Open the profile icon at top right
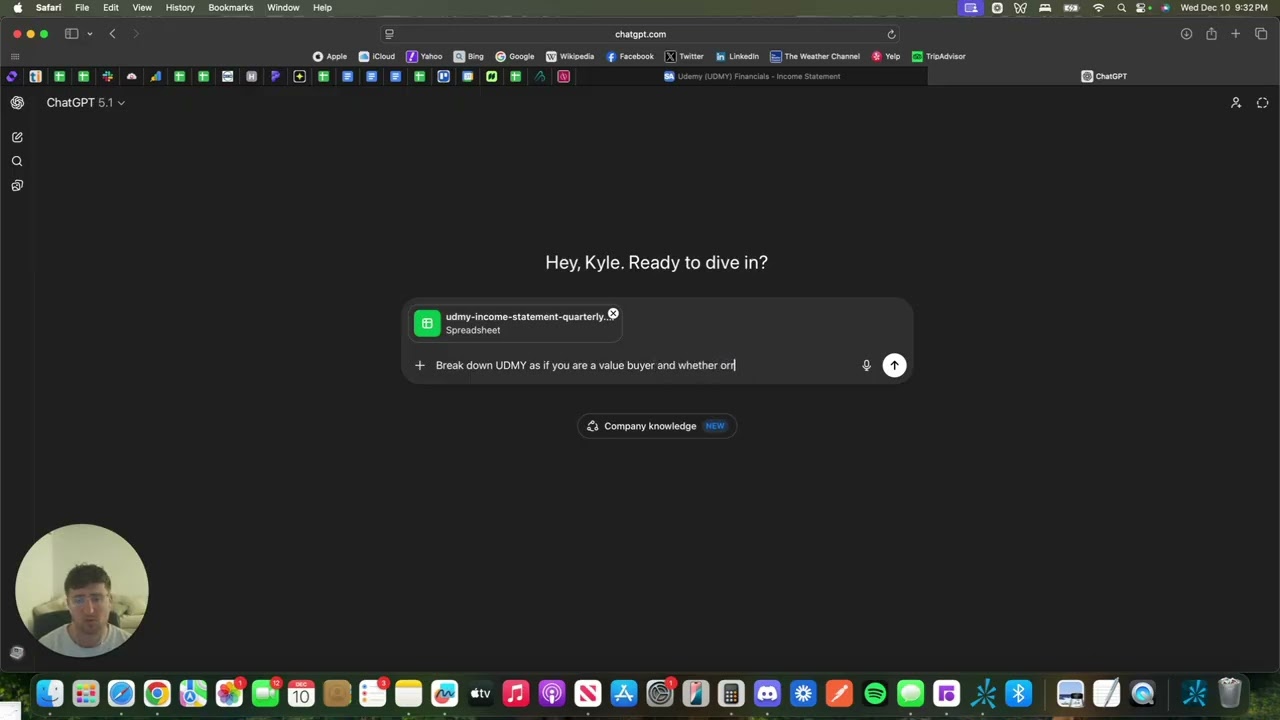 [1236, 102]
